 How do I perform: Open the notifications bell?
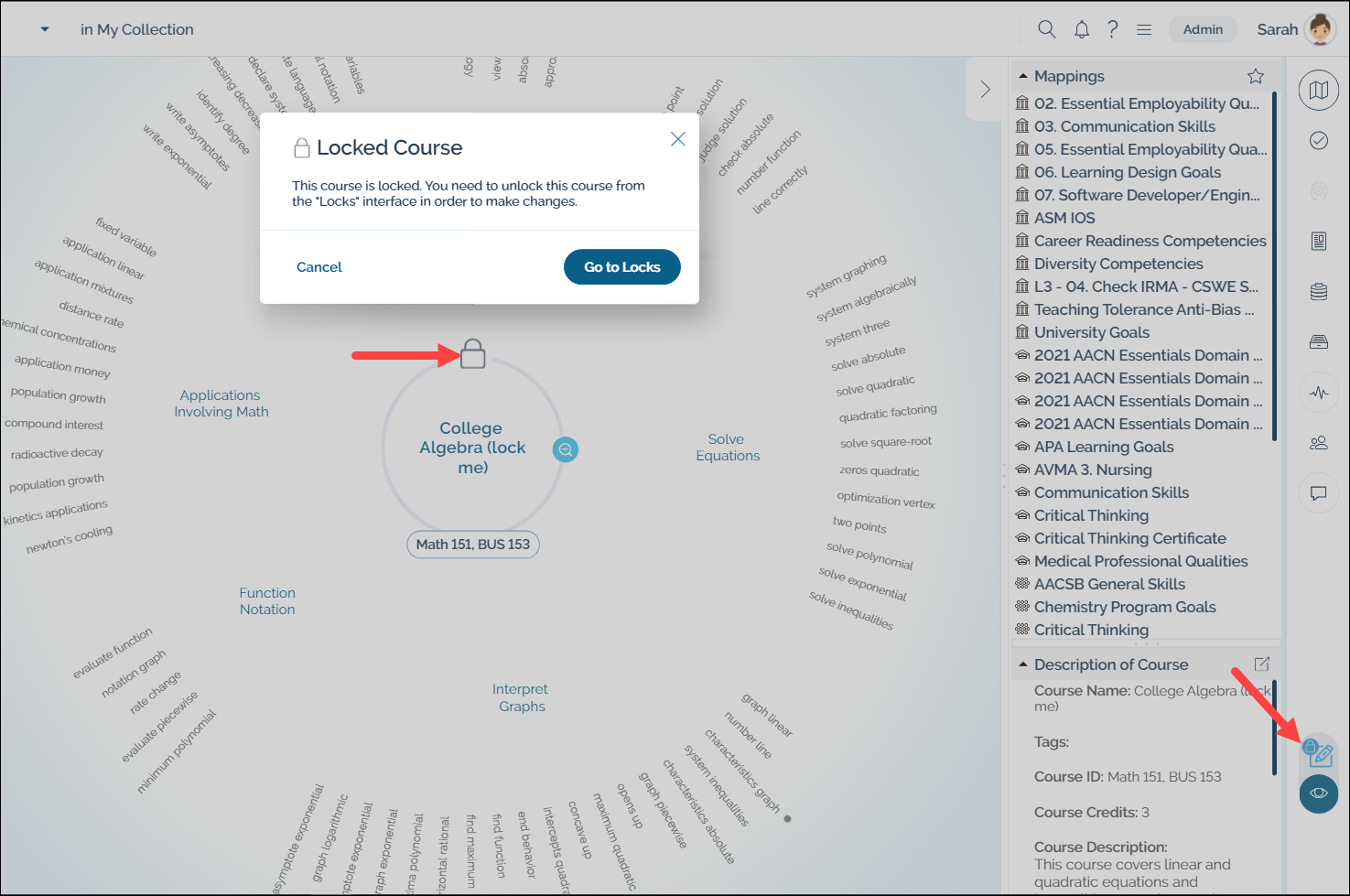[1081, 29]
